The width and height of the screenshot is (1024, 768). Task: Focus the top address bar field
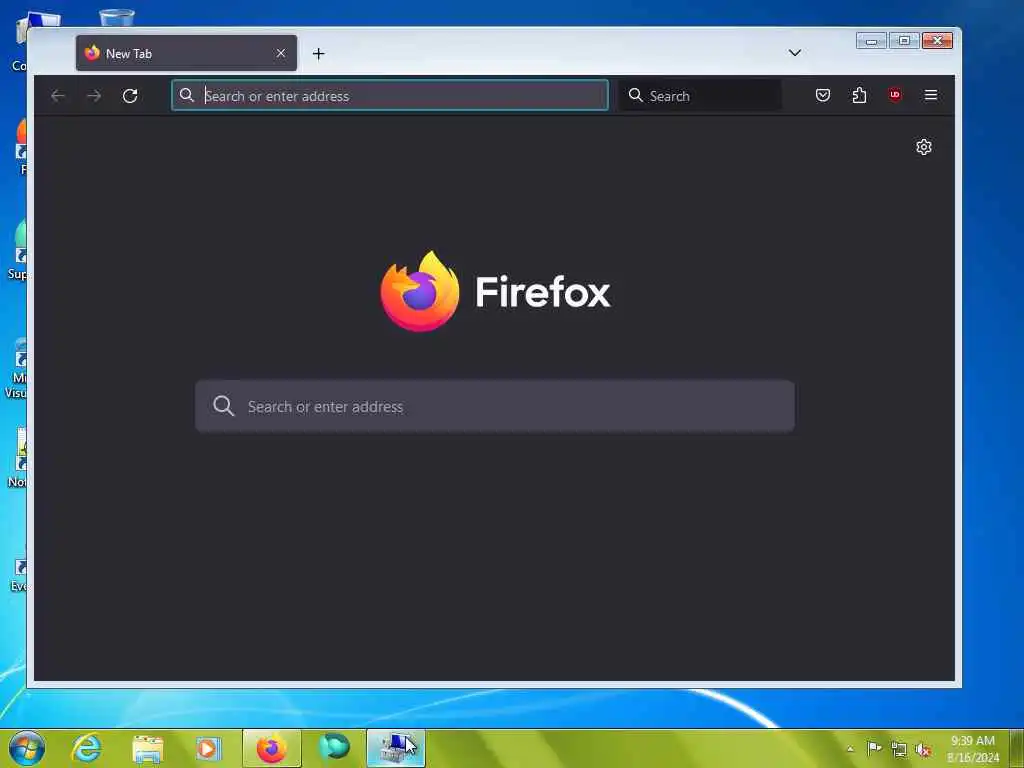390,95
